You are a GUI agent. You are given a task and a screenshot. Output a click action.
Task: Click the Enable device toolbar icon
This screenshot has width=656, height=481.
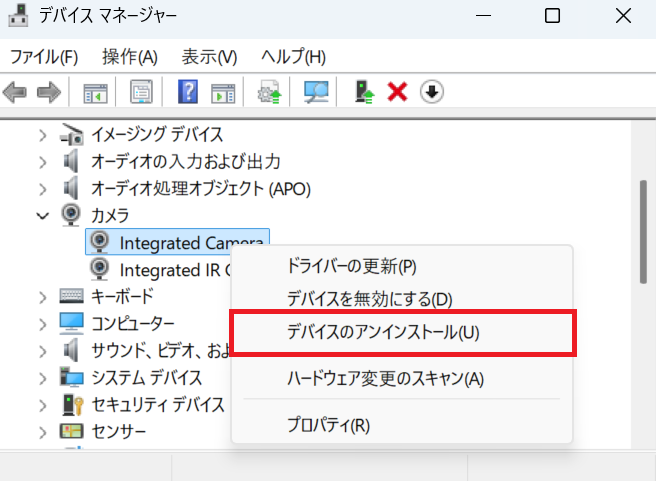364,92
